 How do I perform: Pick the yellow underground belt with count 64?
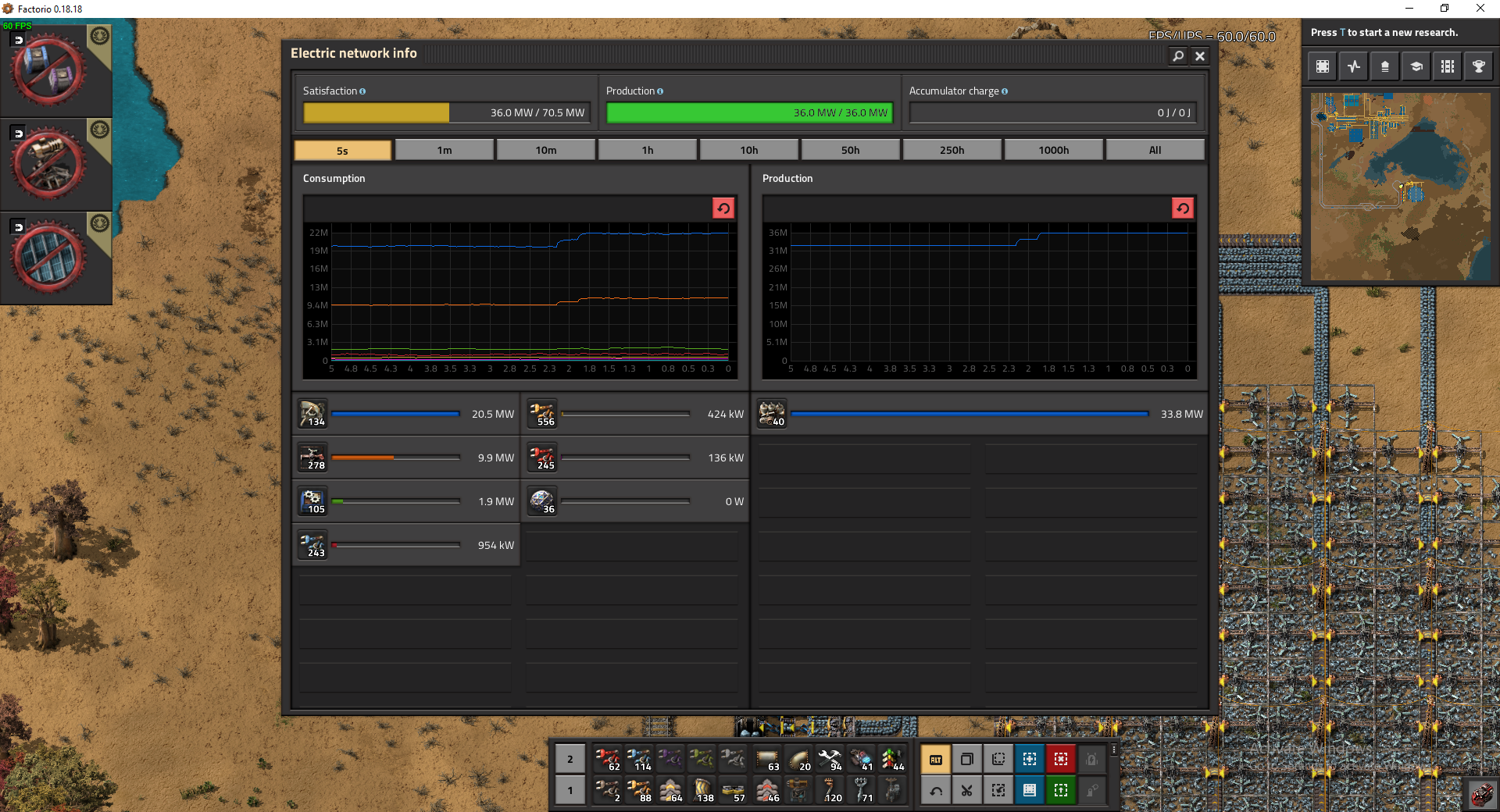(670, 790)
